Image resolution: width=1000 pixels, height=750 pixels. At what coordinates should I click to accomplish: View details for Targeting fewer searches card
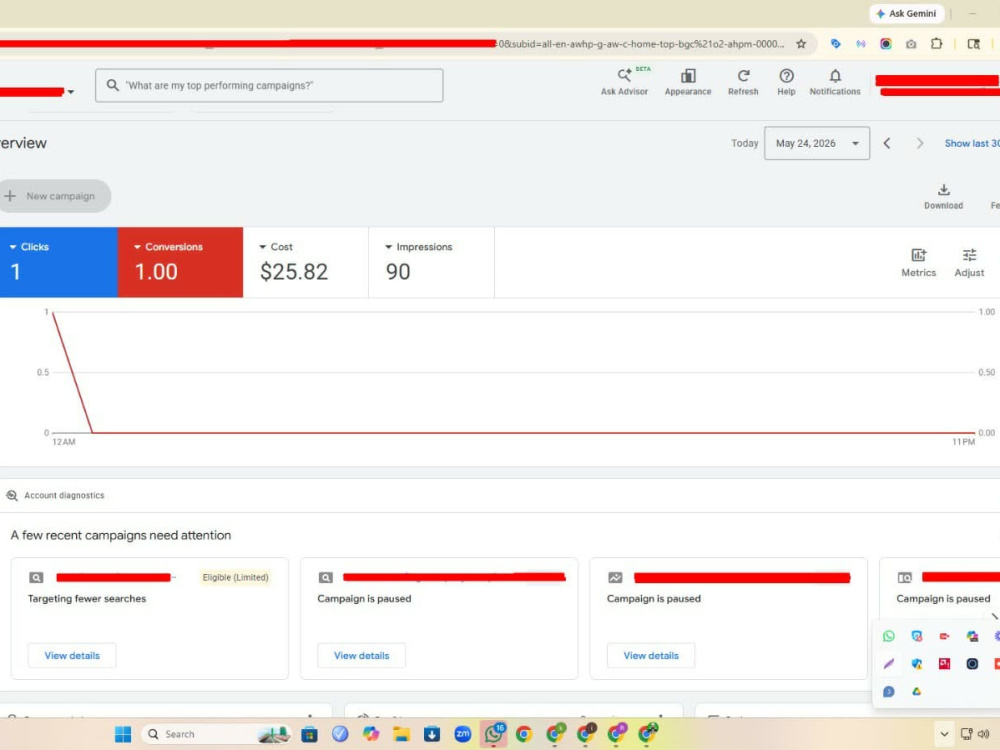tap(72, 656)
